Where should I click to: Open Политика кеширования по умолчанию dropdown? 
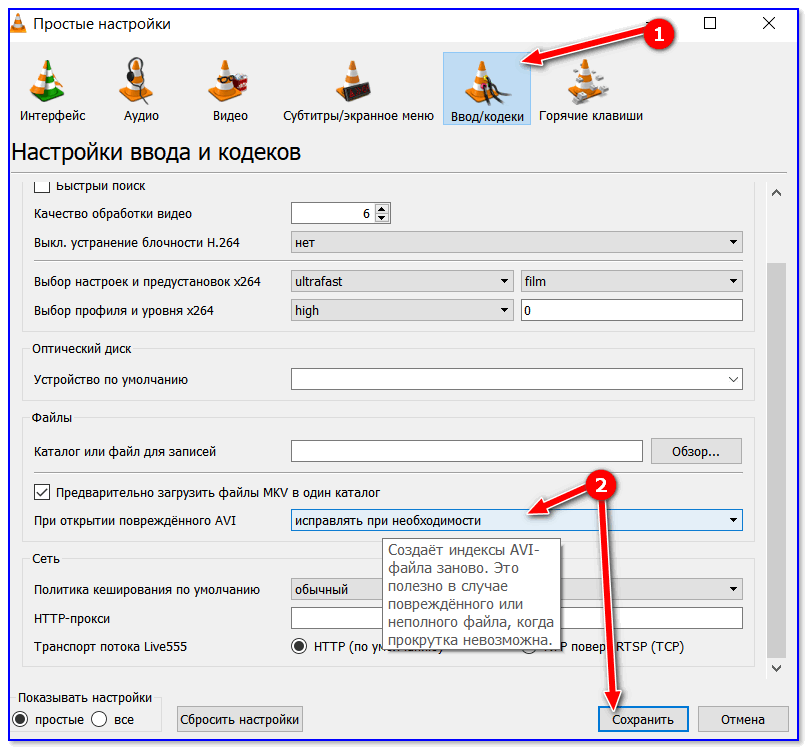[516, 589]
